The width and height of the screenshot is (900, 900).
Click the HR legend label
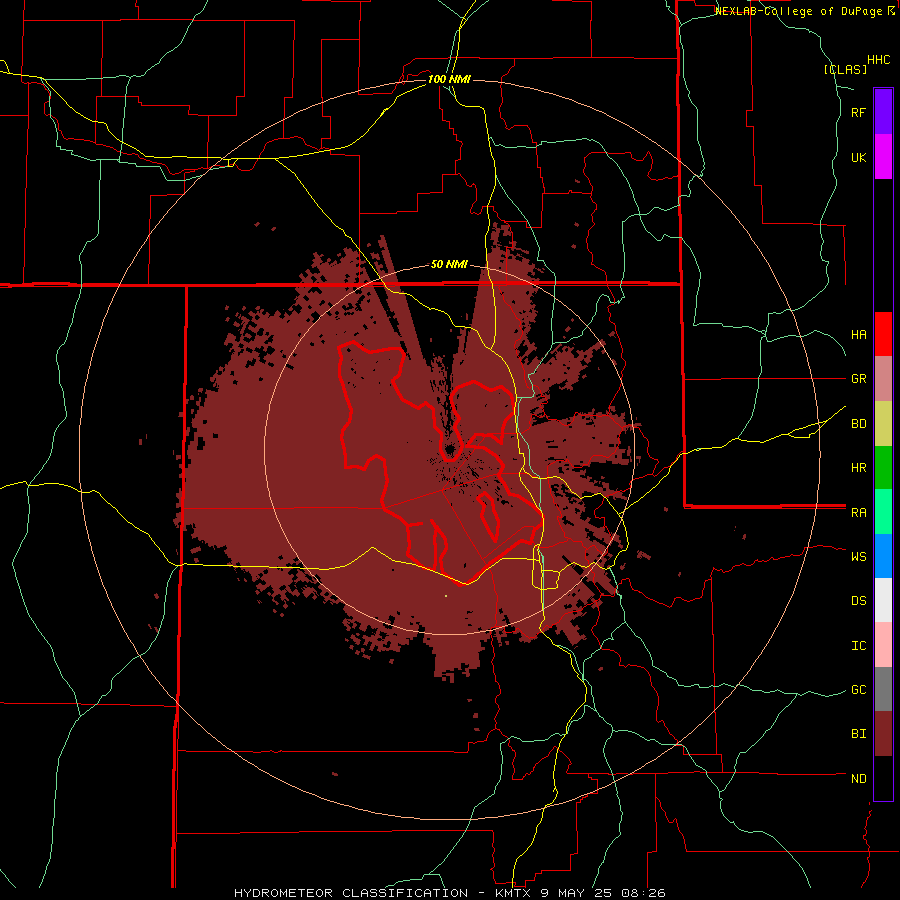(858, 468)
